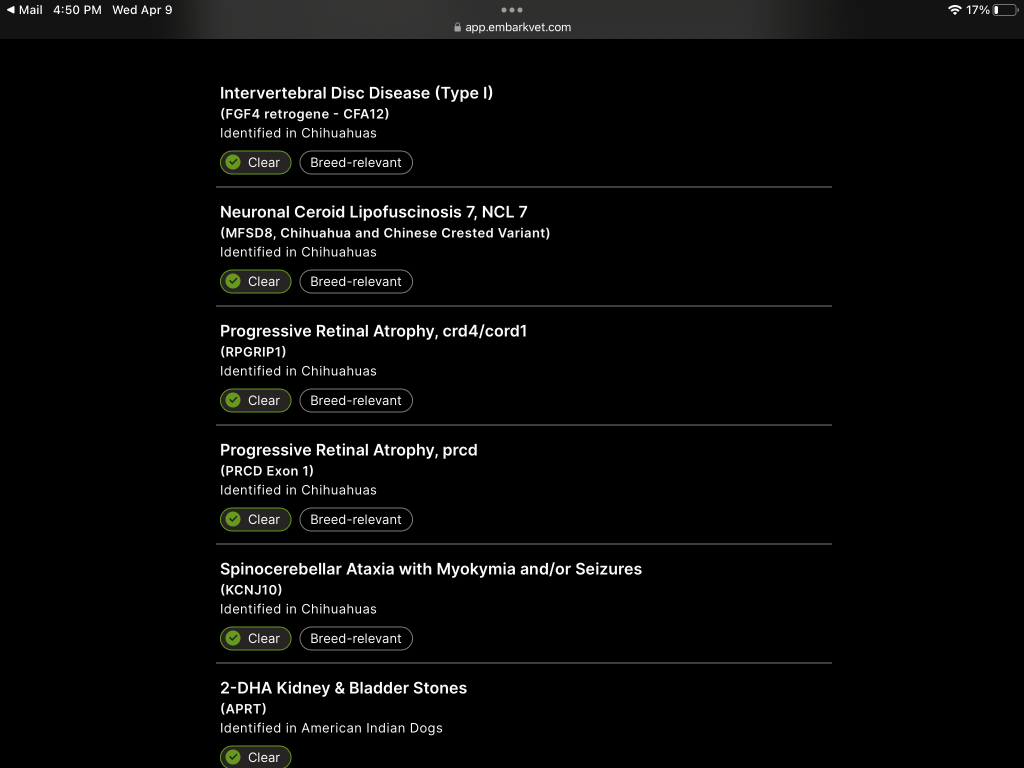
Task: Click the checkmark icon under Progressive Retinal Atrophy, prcd
Action: pyautogui.click(x=233, y=519)
